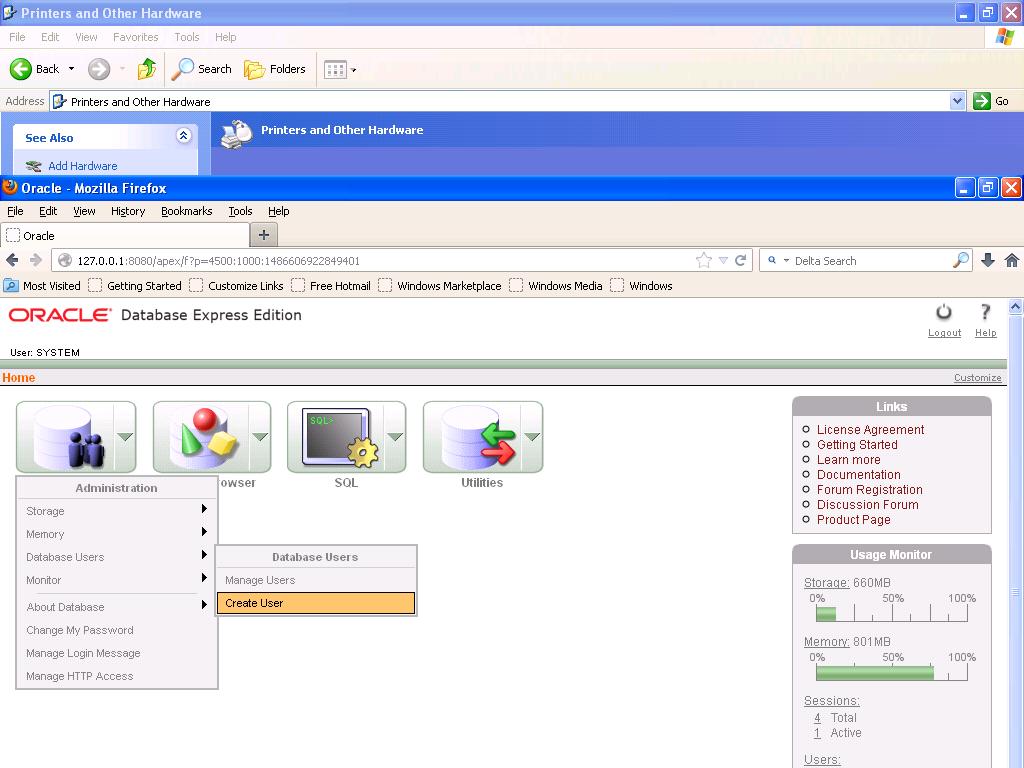Go back in Firefox history

(x=12, y=261)
